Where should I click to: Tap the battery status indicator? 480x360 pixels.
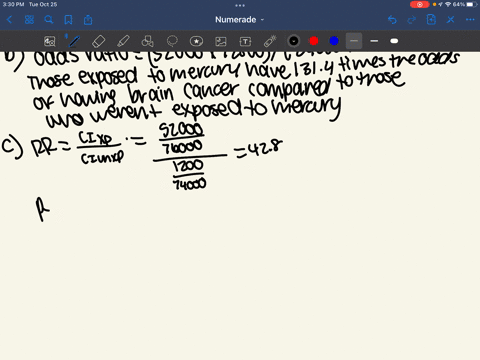click(472, 4)
